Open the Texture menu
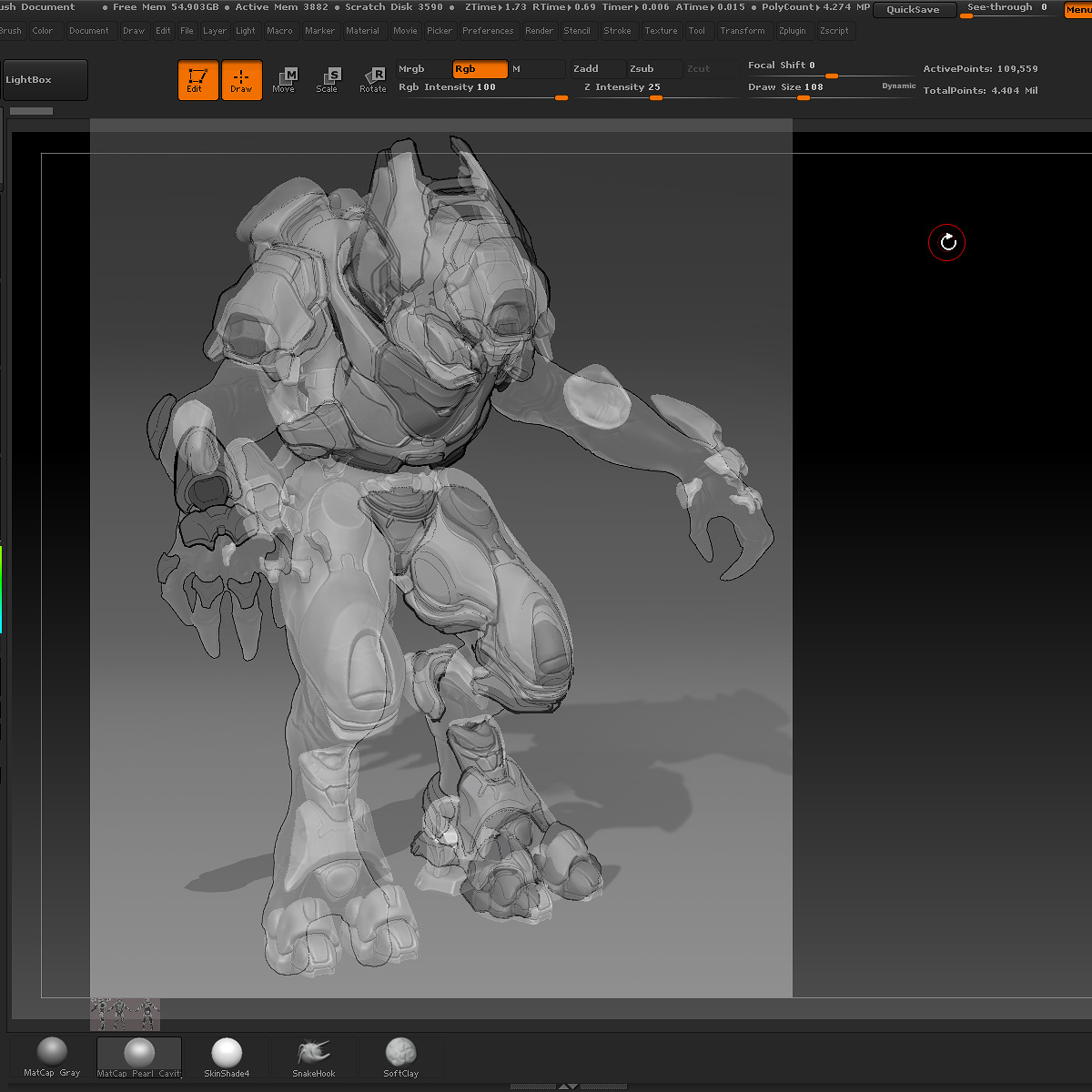1092x1092 pixels. [x=662, y=31]
